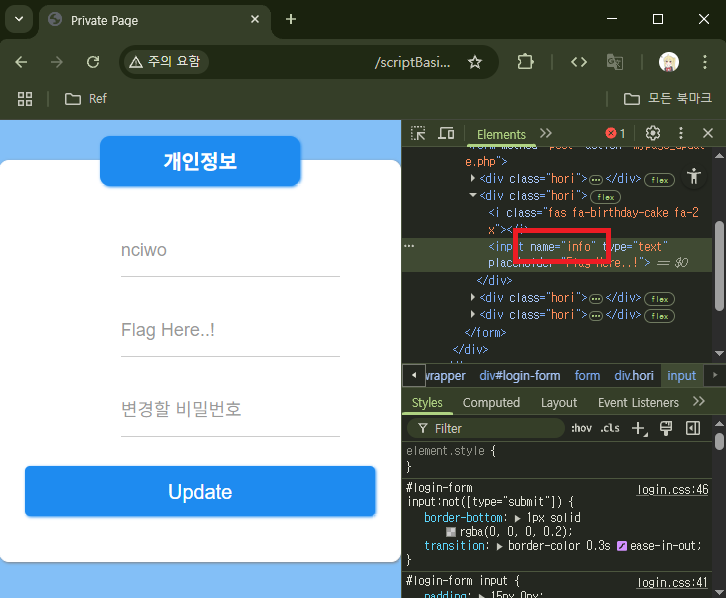This screenshot has width=726, height=598.
Task: Open DevTools customize three-dot menu
Action: click(x=681, y=134)
